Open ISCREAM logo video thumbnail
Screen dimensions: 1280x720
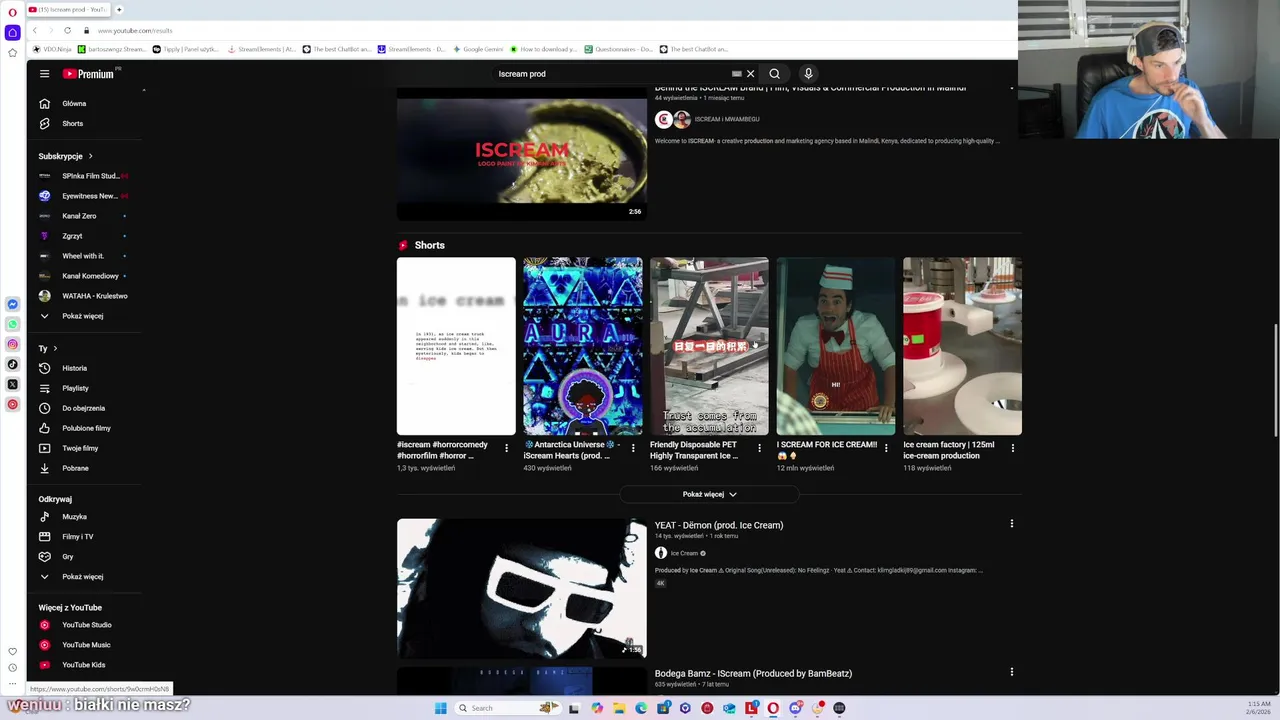click(x=521, y=154)
